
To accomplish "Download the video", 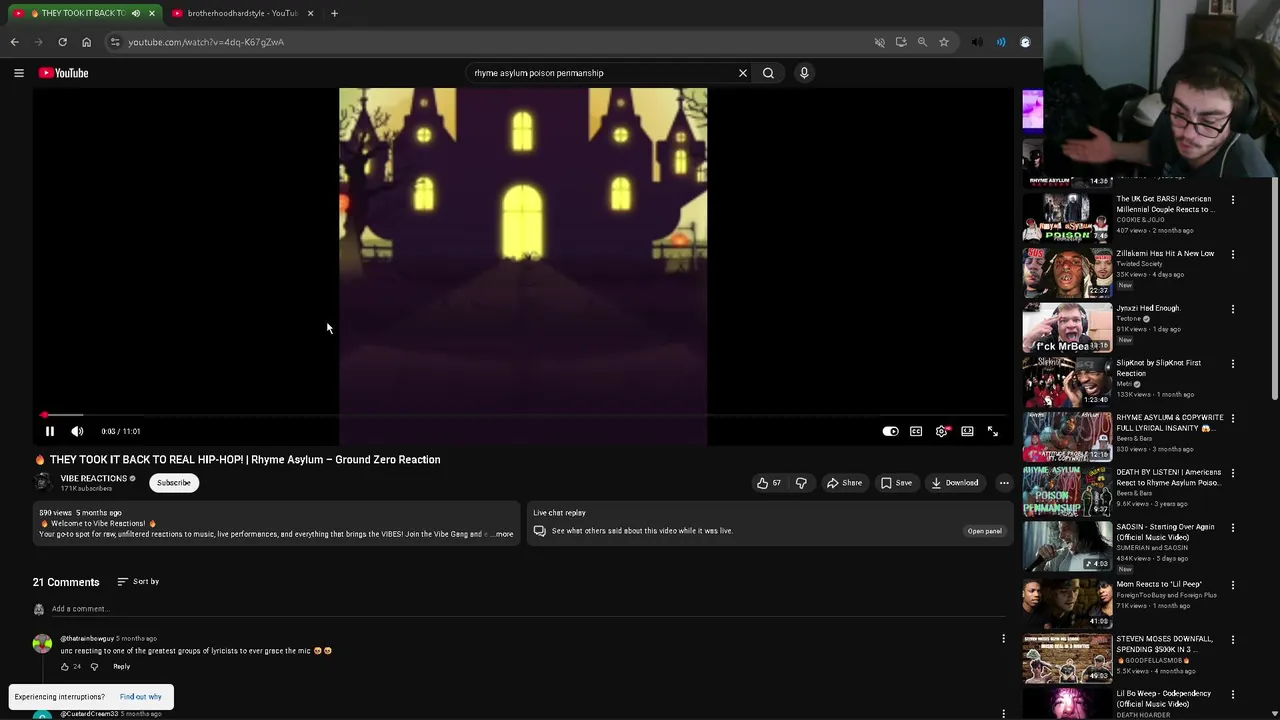I will point(955,483).
